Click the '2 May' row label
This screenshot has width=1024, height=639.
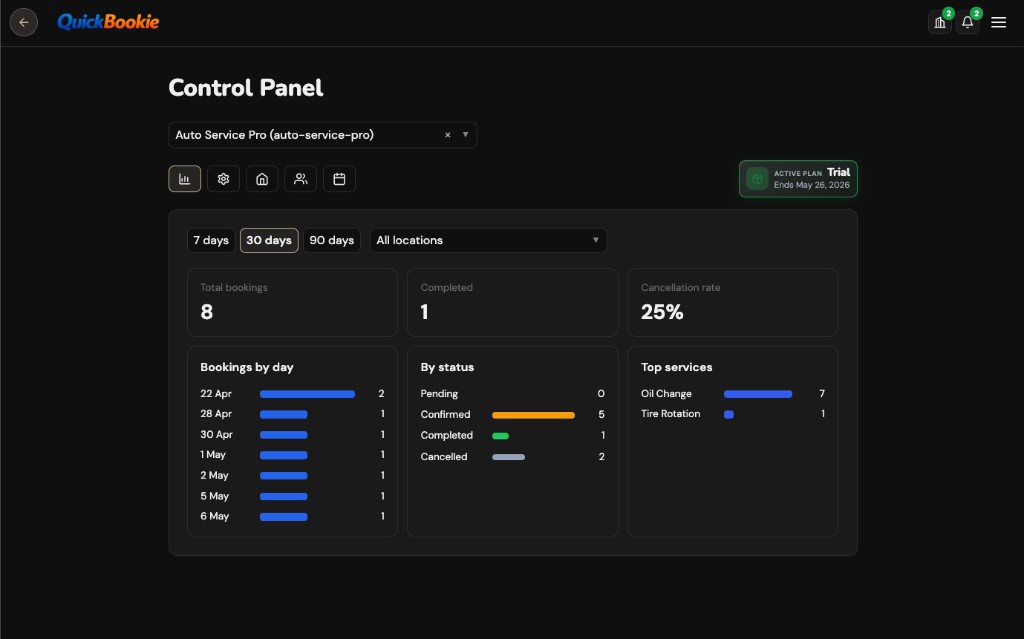coord(214,476)
